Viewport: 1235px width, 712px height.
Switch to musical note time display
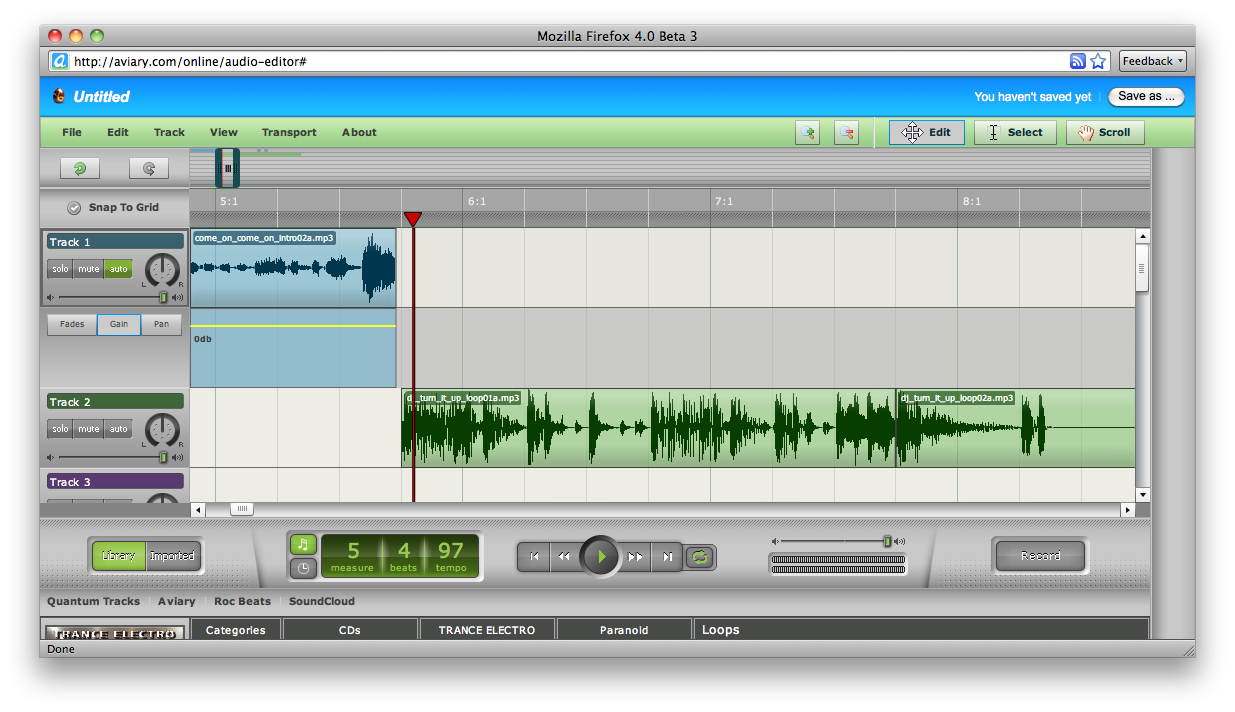pos(304,545)
